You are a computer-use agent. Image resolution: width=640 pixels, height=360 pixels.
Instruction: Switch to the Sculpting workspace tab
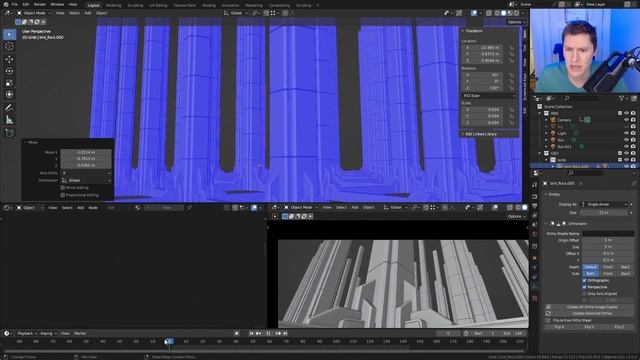pyautogui.click(x=135, y=5)
